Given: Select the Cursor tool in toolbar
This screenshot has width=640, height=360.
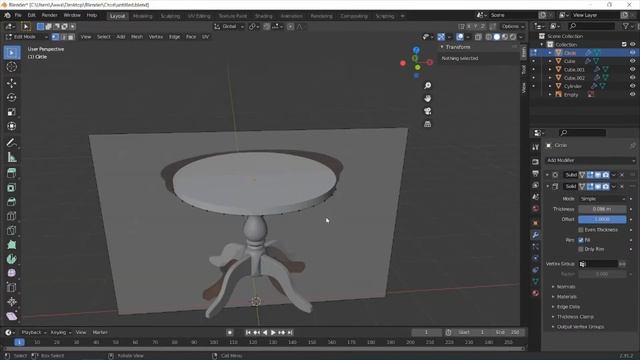Looking at the screenshot, I should click(11, 67).
